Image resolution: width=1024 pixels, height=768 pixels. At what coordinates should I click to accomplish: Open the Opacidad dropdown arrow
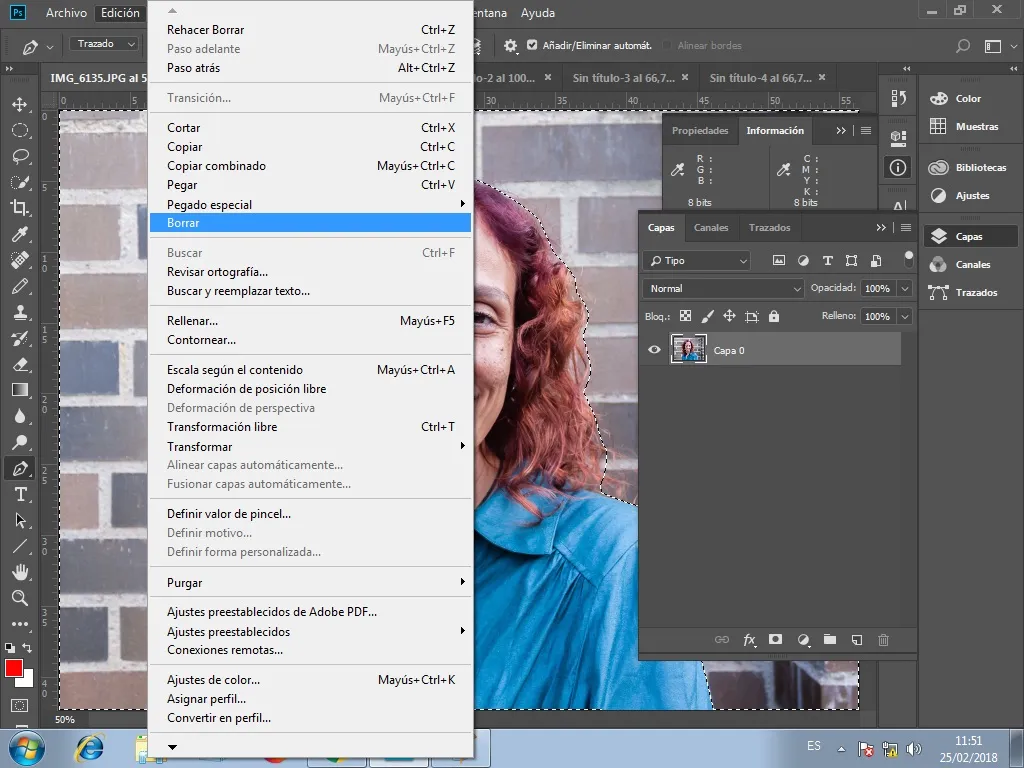coord(905,289)
